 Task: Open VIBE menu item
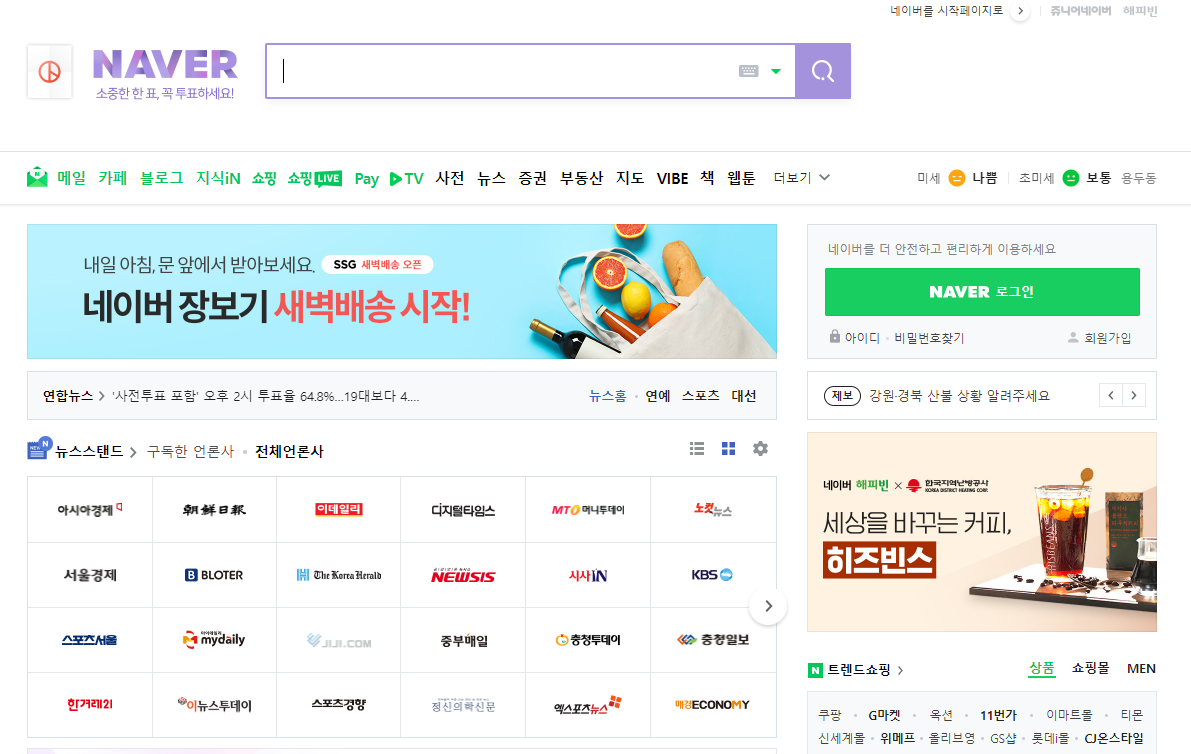(x=672, y=178)
